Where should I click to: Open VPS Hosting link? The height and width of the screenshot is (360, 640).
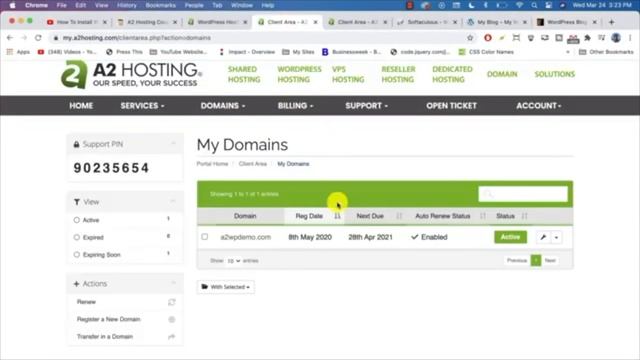(x=348, y=74)
